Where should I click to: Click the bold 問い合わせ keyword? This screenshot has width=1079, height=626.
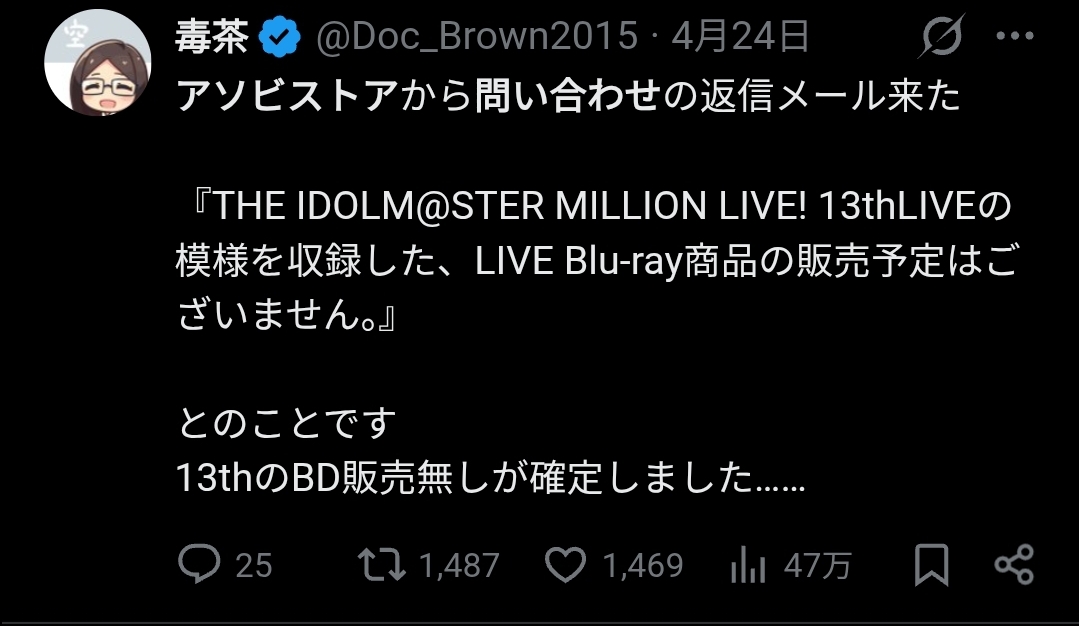[x=568, y=96]
